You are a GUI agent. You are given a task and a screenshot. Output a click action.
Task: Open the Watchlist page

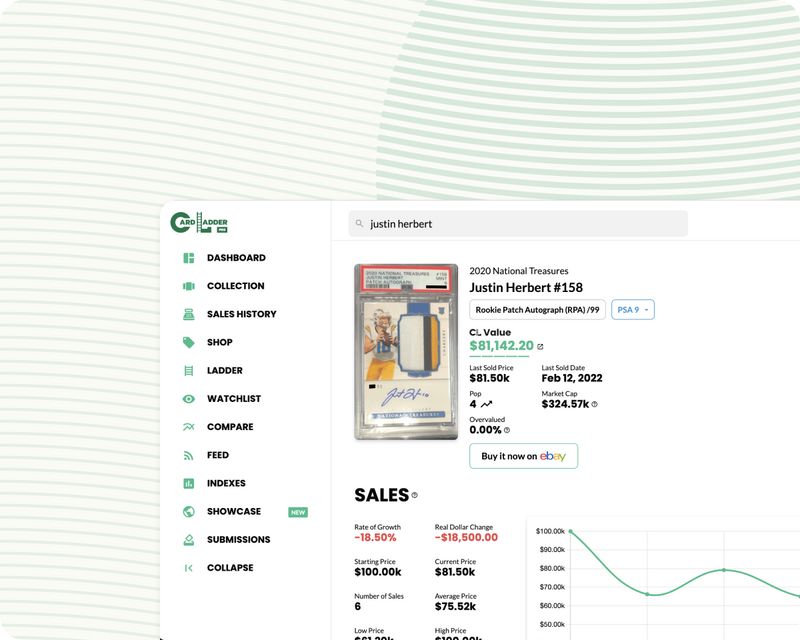pos(234,399)
